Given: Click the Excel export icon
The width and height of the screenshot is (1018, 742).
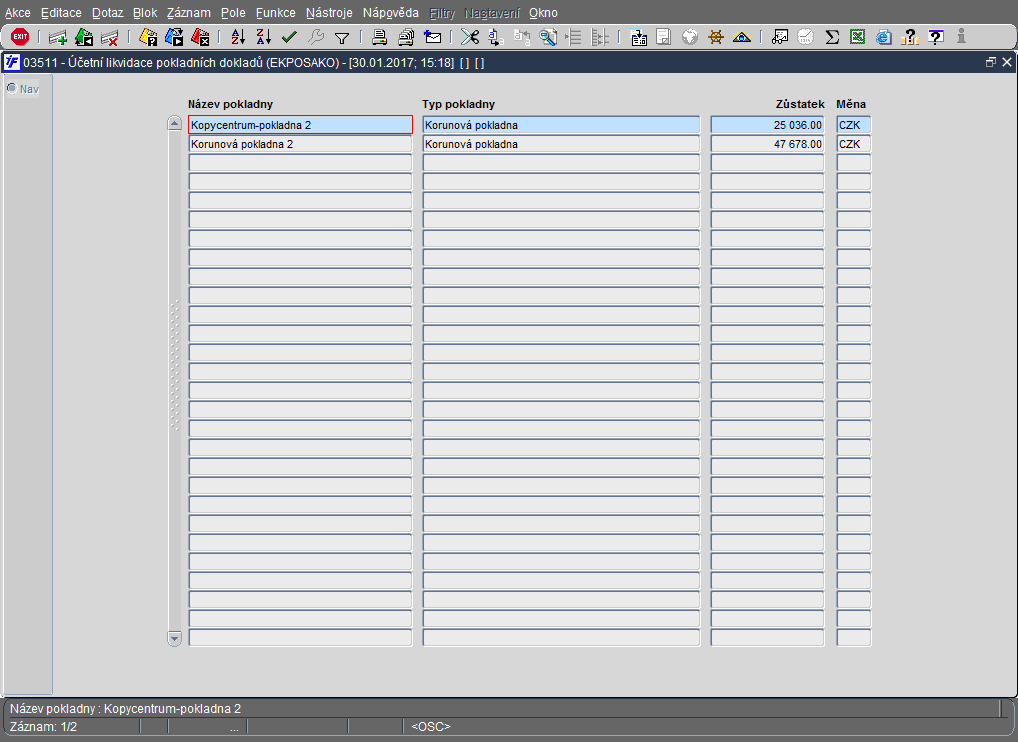Looking at the screenshot, I should pos(857,37).
